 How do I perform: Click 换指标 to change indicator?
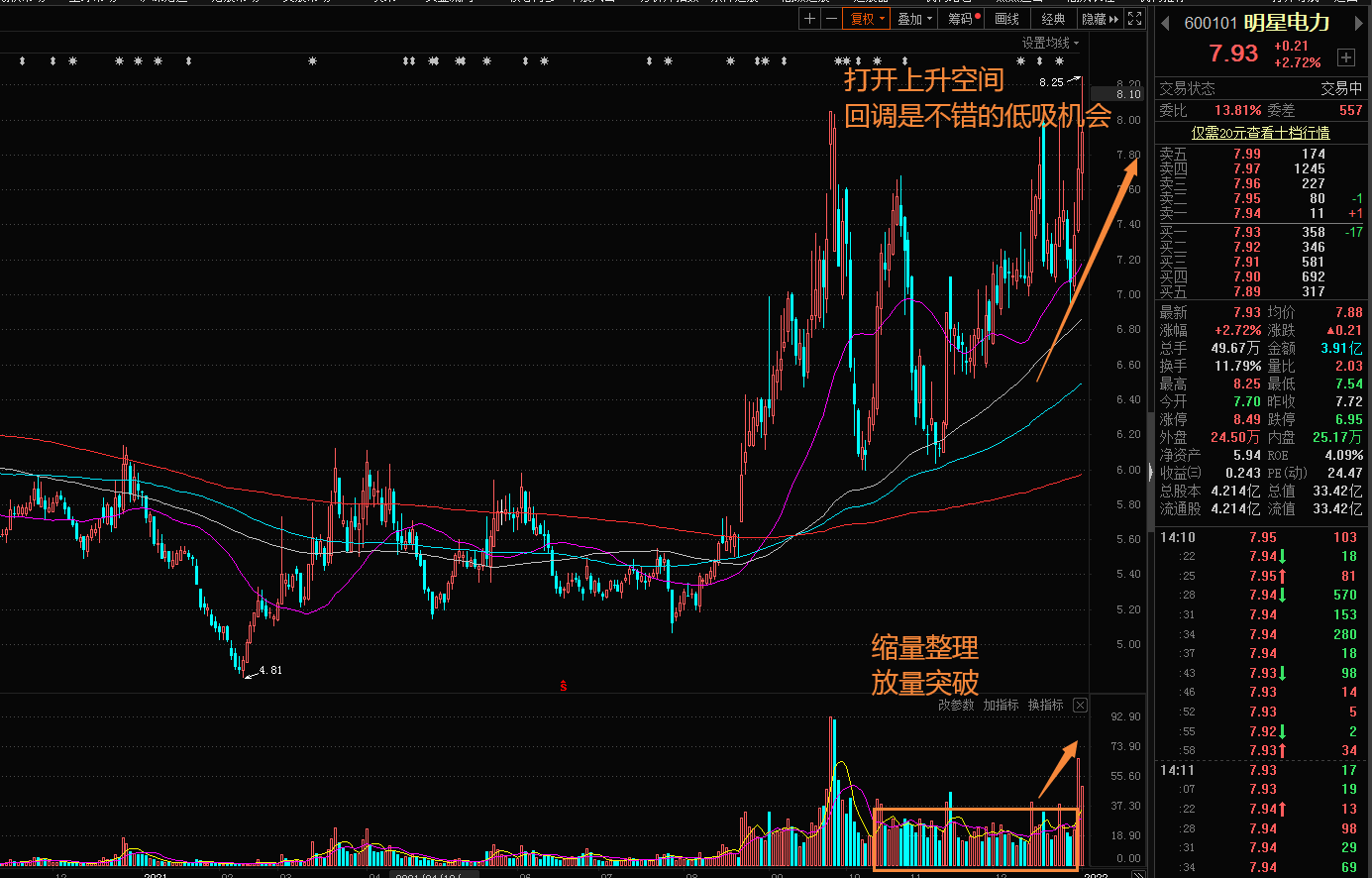tap(1045, 705)
